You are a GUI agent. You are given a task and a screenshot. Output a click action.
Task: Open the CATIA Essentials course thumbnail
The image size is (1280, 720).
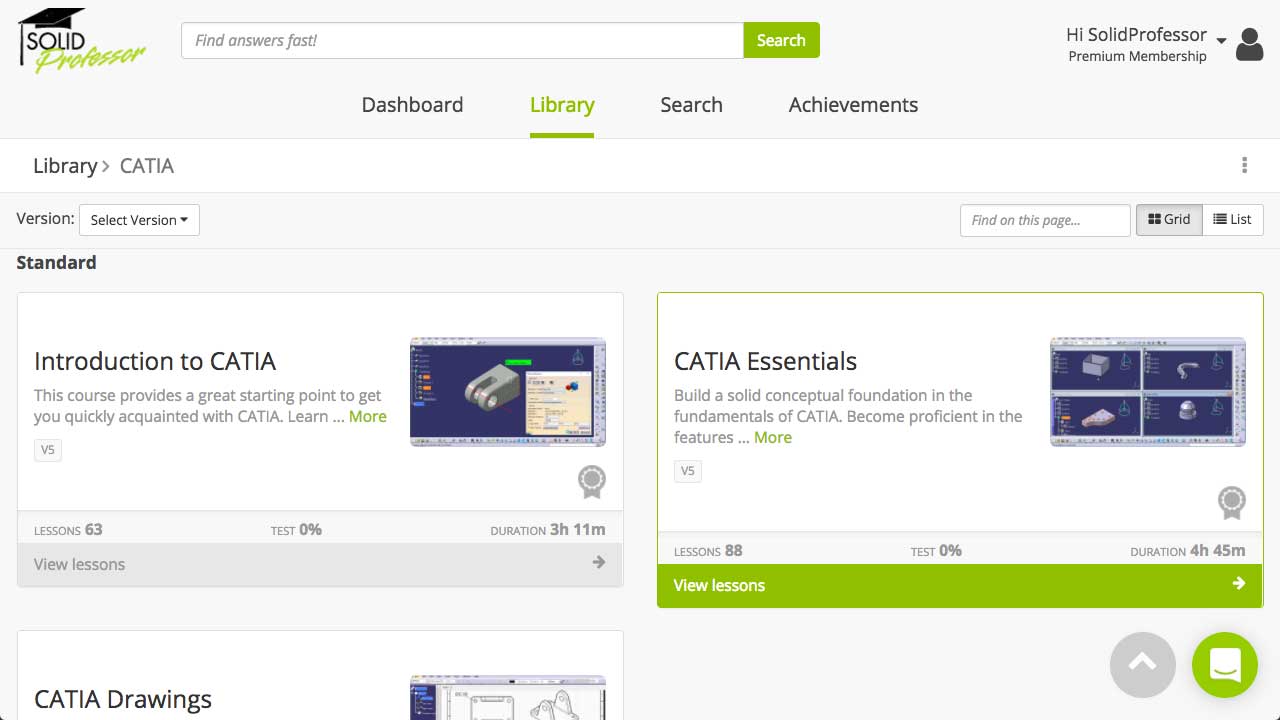tap(1147, 391)
